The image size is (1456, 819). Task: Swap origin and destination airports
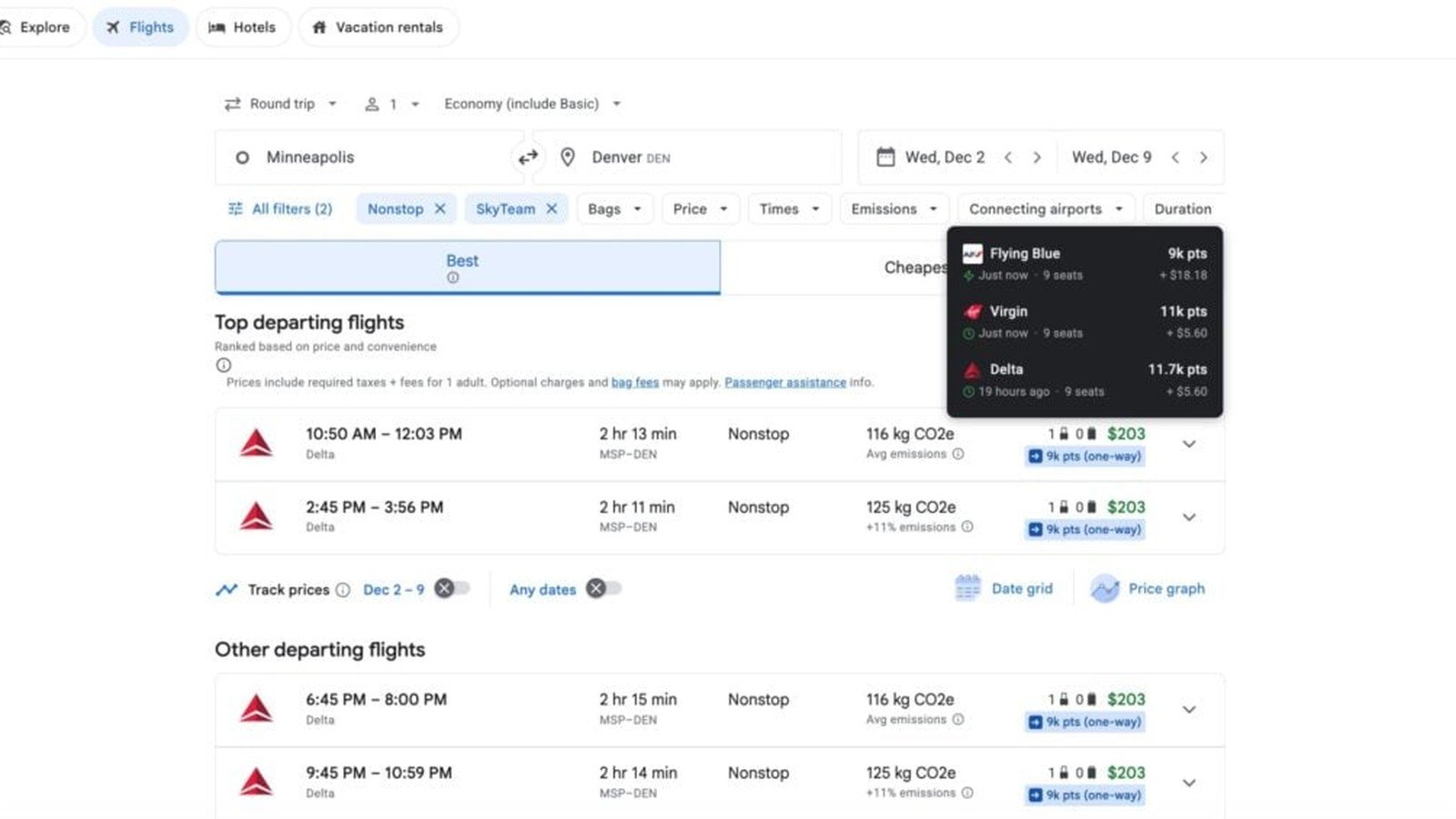pyautogui.click(x=528, y=157)
